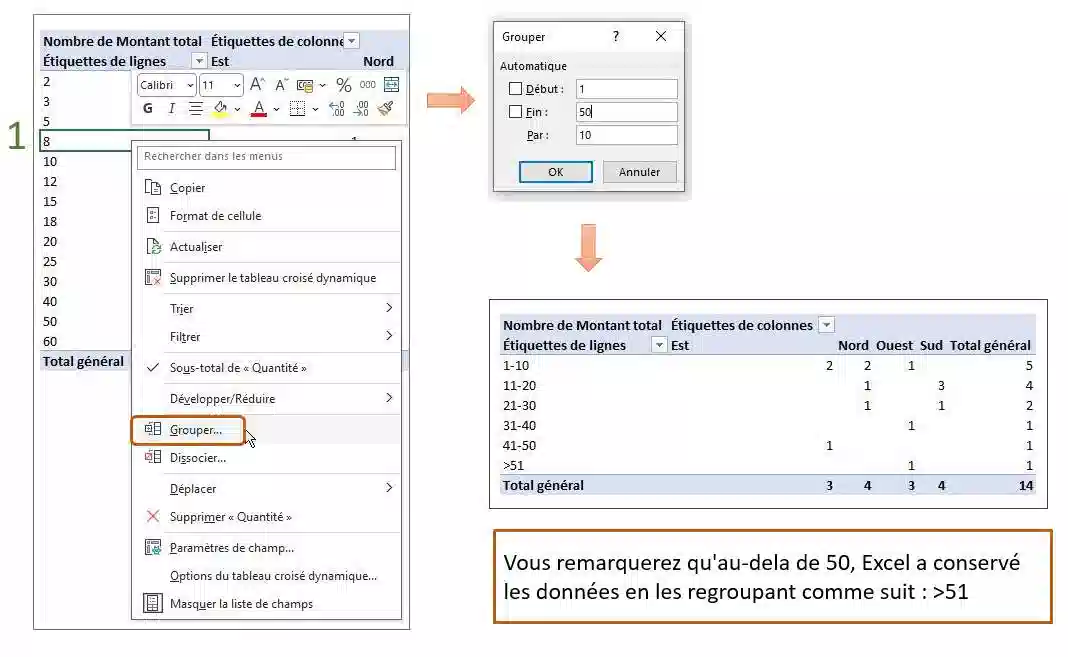This screenshot has width=1068, height=657.
Task: Select the 11-20 row label
Action: coord(519,385)
